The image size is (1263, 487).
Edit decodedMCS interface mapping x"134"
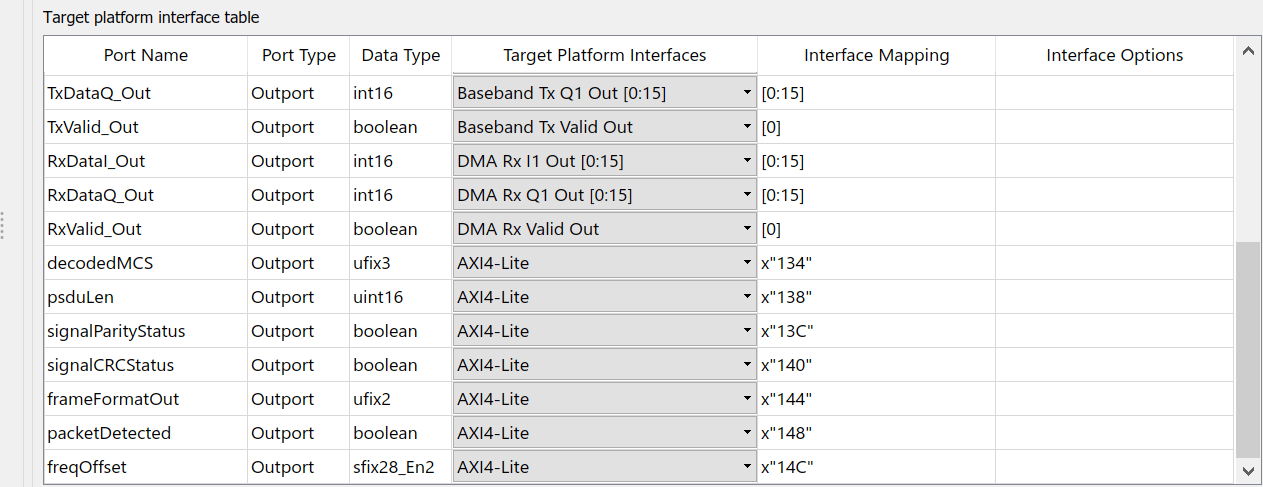pos(876,263)
